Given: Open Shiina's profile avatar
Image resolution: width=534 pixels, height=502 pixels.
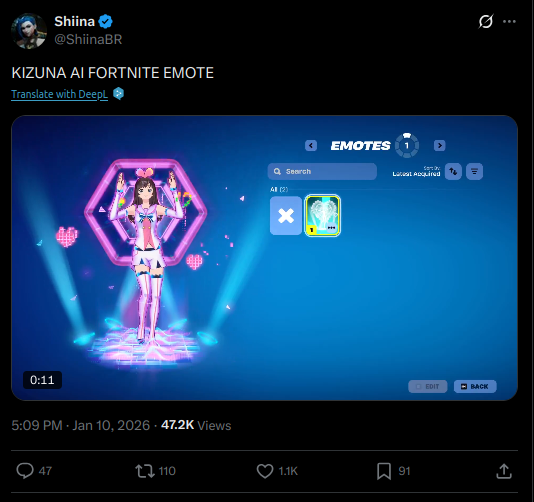Looking at the screenshot, I should pos(29,31).
